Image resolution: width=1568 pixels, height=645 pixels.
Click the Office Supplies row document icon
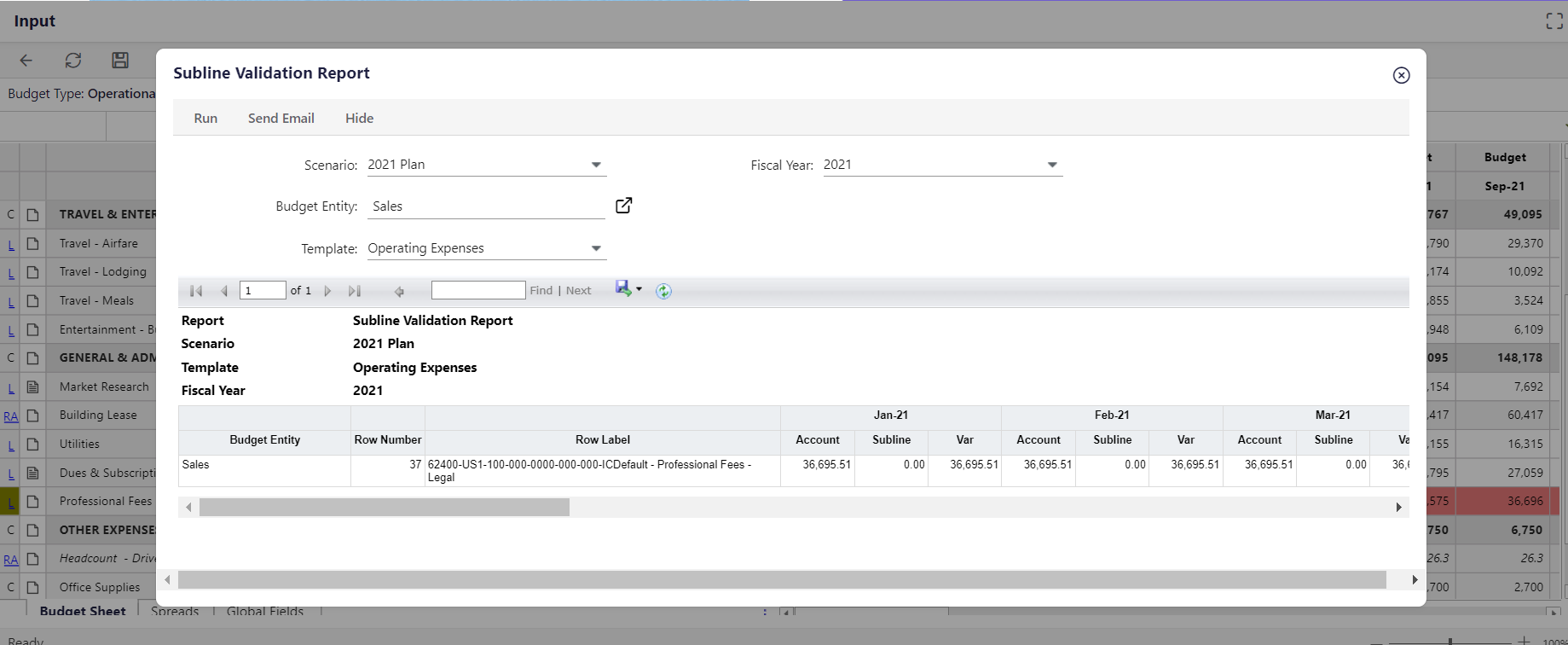point(32,587)
